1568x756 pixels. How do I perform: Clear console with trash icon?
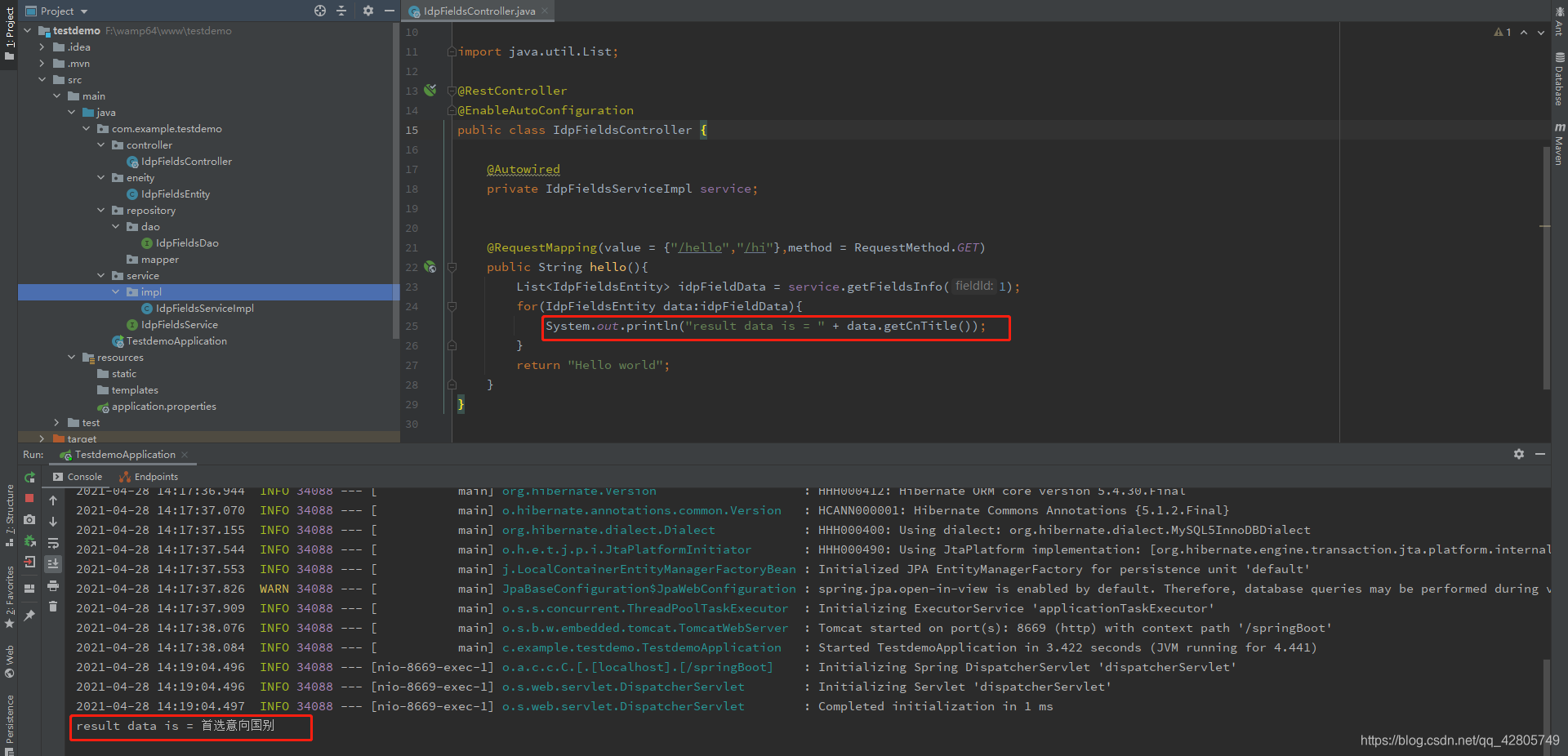point(53,606)
